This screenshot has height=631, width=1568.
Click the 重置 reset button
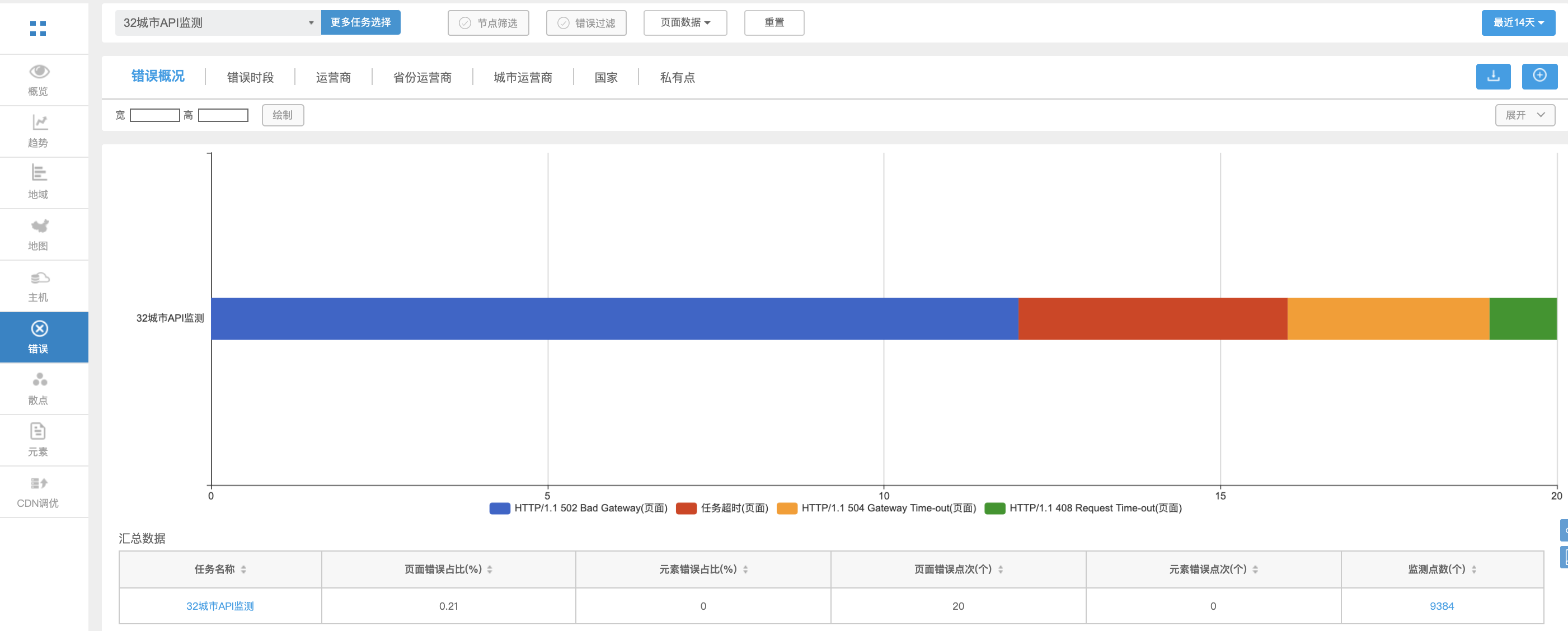(x=774, y=23)
